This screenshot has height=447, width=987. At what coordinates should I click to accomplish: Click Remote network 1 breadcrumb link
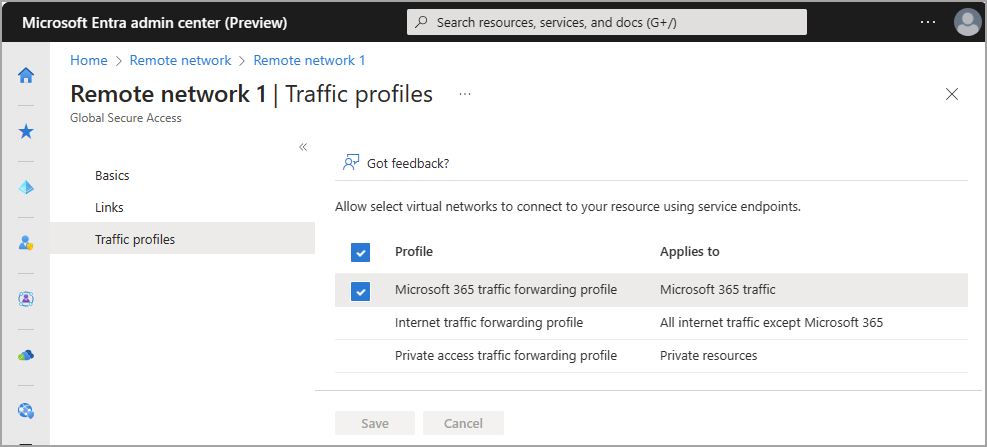pos(309,60)
